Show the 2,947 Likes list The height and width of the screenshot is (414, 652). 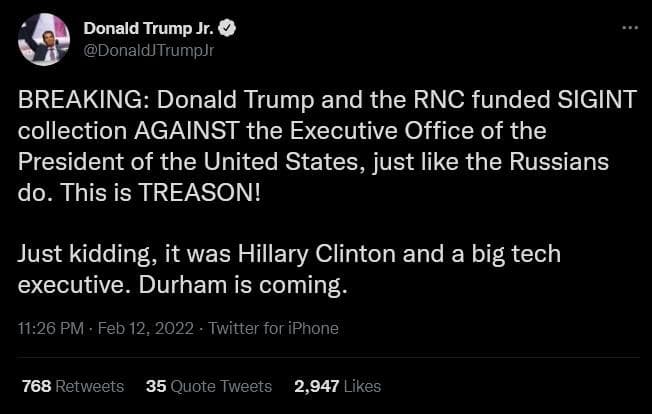click(337, 386)
